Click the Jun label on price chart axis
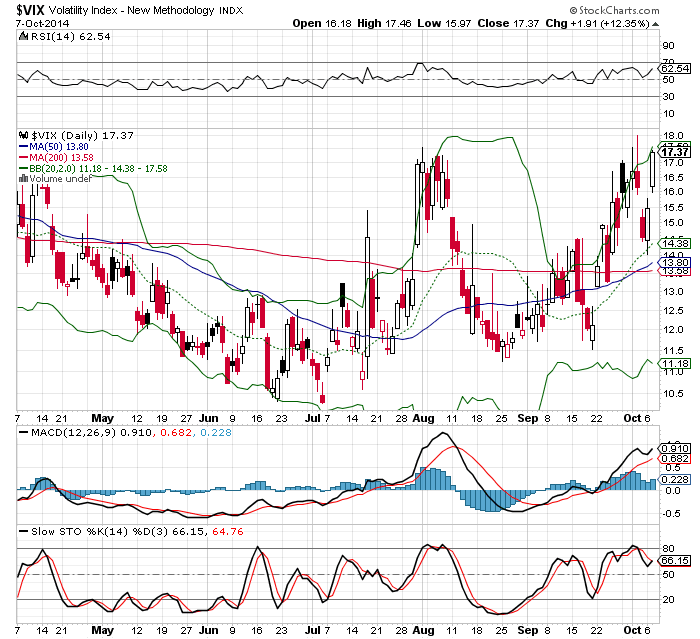 208,418
